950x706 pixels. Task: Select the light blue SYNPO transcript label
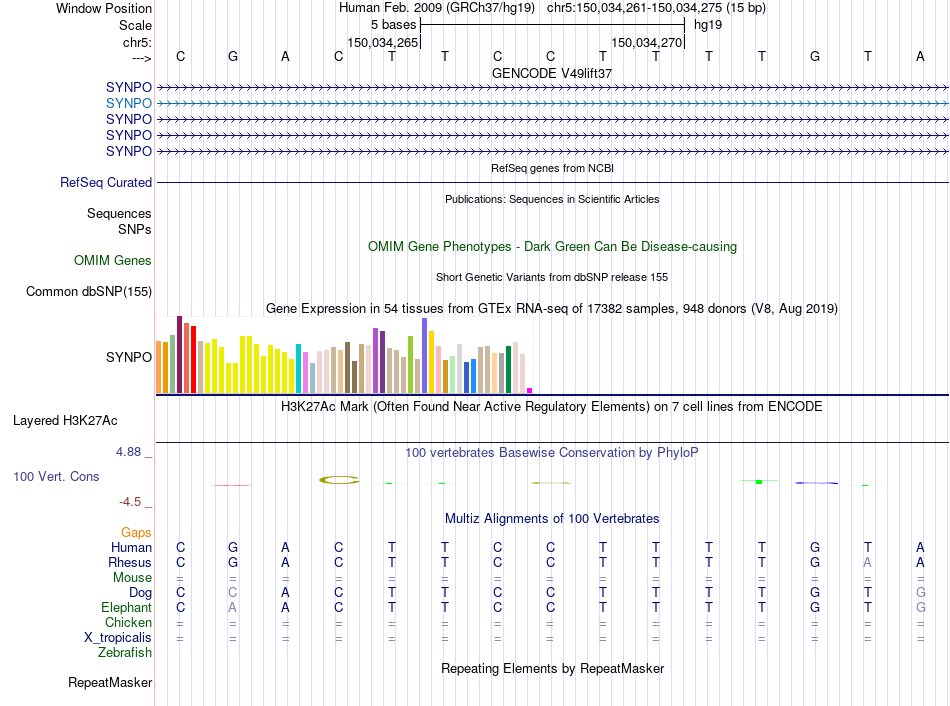pos(128,104)
